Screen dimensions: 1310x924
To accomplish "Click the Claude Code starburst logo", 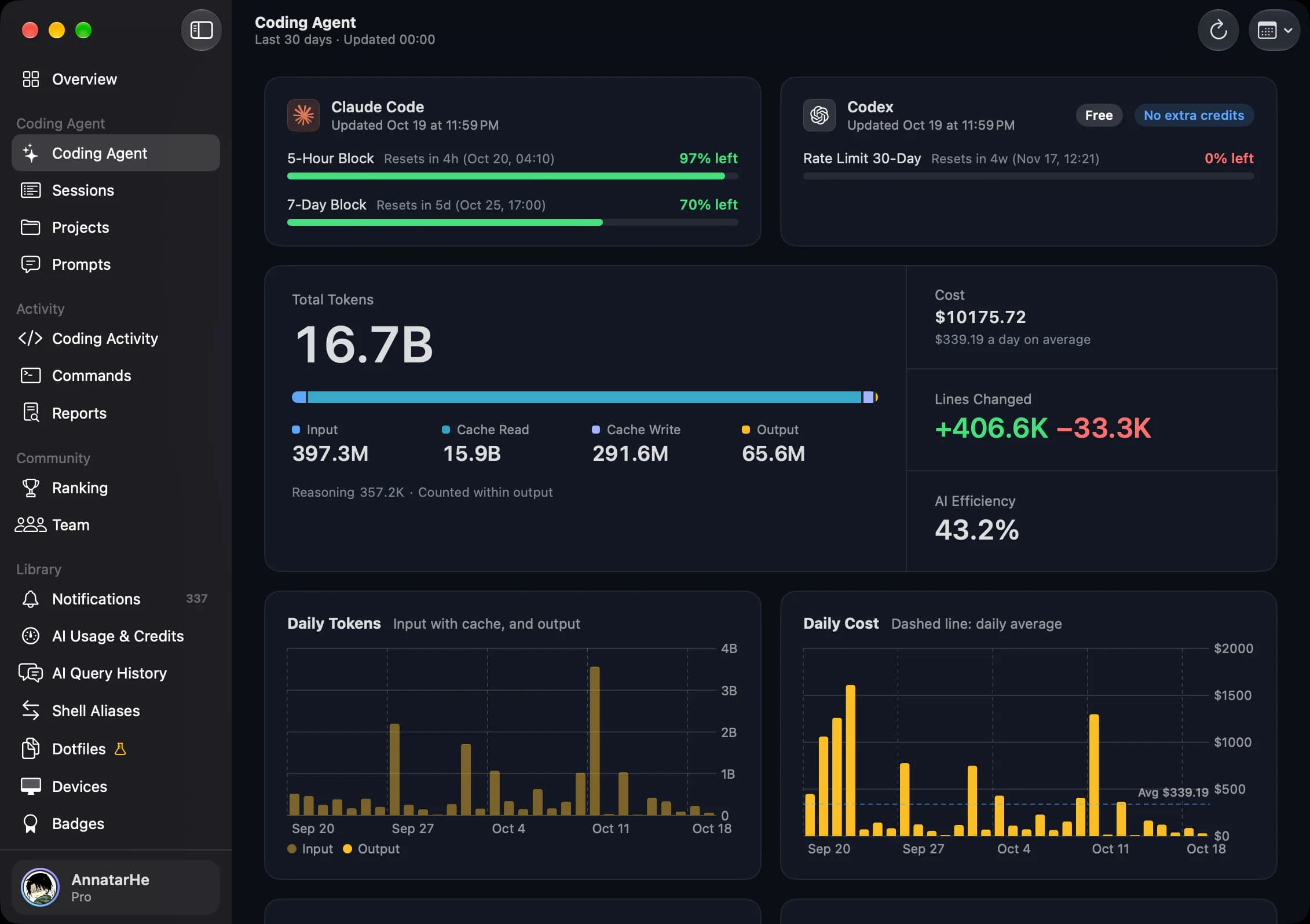I will (x=303, y=115).
